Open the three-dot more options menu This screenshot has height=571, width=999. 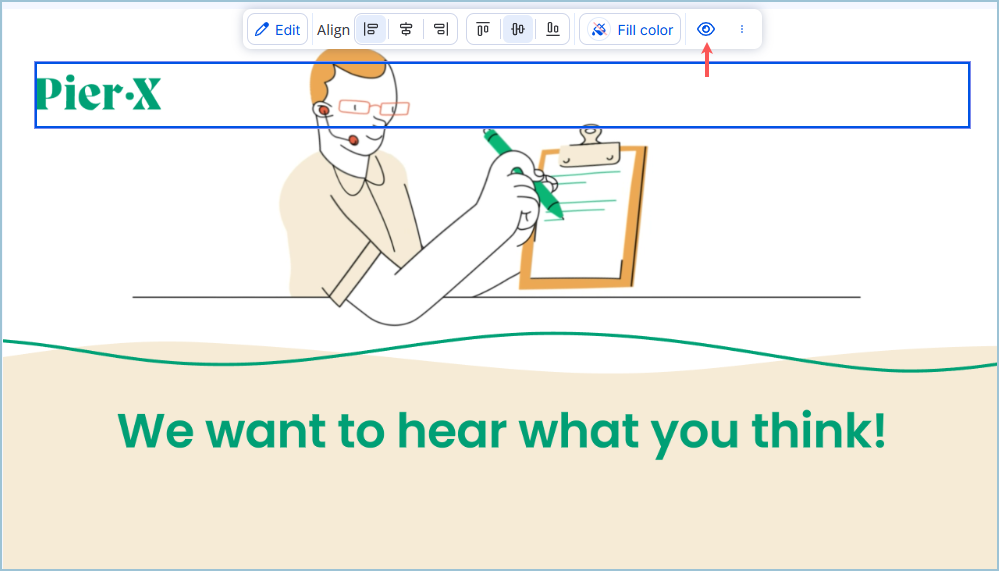[x=742, y=30]
